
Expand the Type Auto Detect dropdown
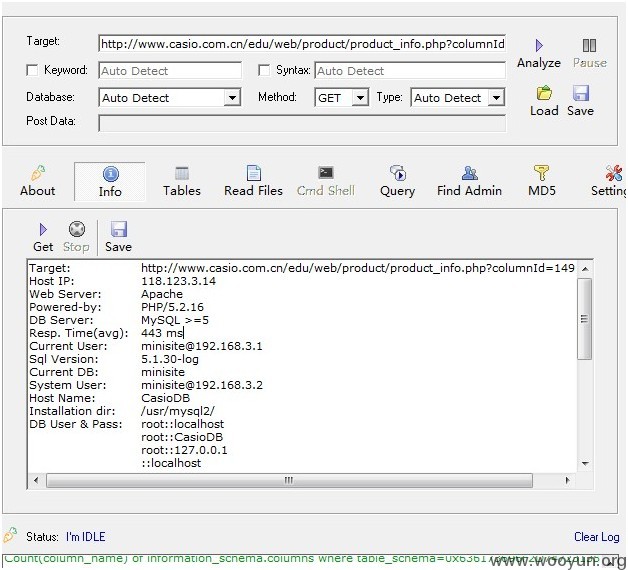[x=496, y=98]
